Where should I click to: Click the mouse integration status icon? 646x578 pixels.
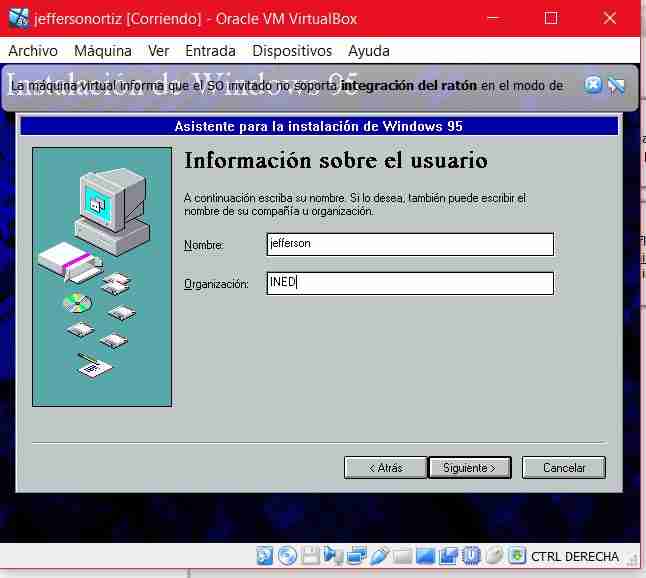(494, 556)
